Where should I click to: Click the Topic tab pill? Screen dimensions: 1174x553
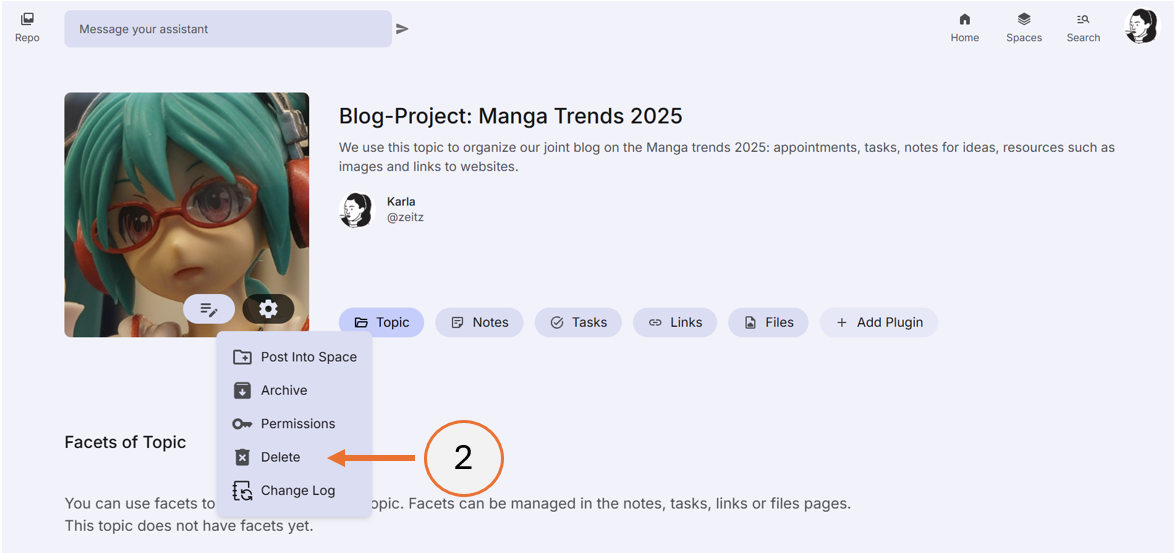pyautogui.click(x=382, y=323)
